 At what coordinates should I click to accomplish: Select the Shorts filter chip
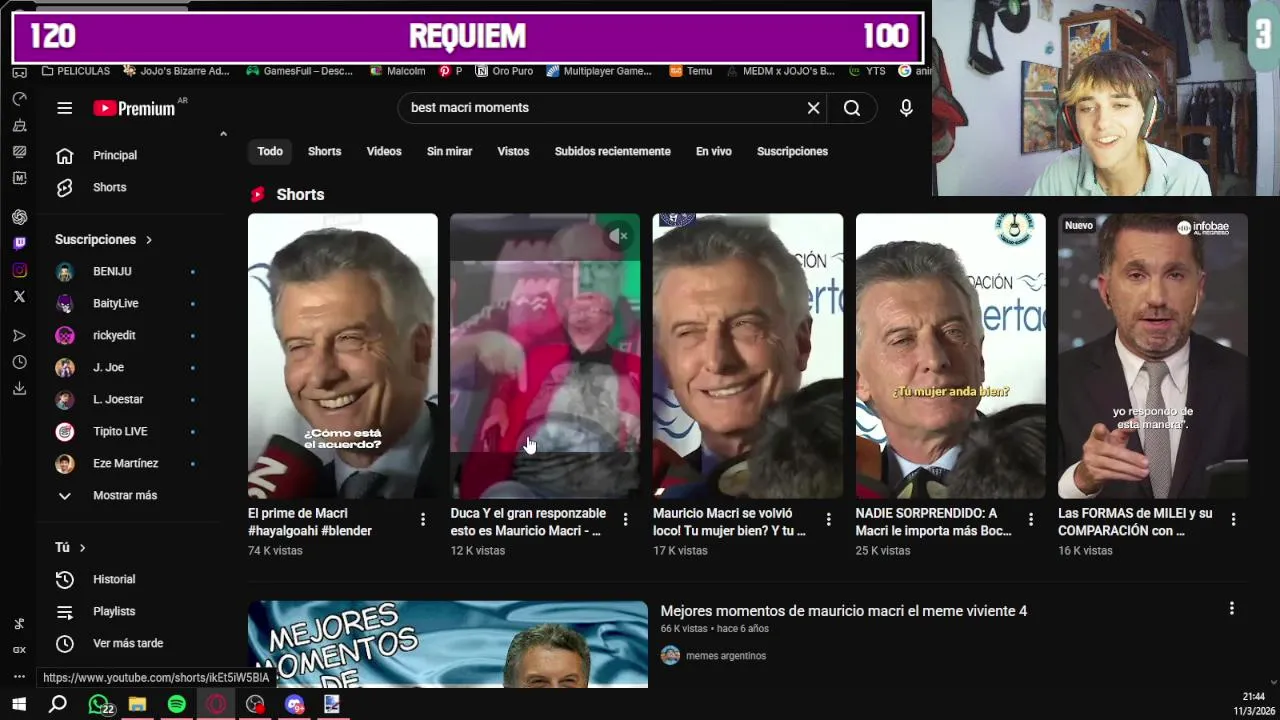(324, 151)
